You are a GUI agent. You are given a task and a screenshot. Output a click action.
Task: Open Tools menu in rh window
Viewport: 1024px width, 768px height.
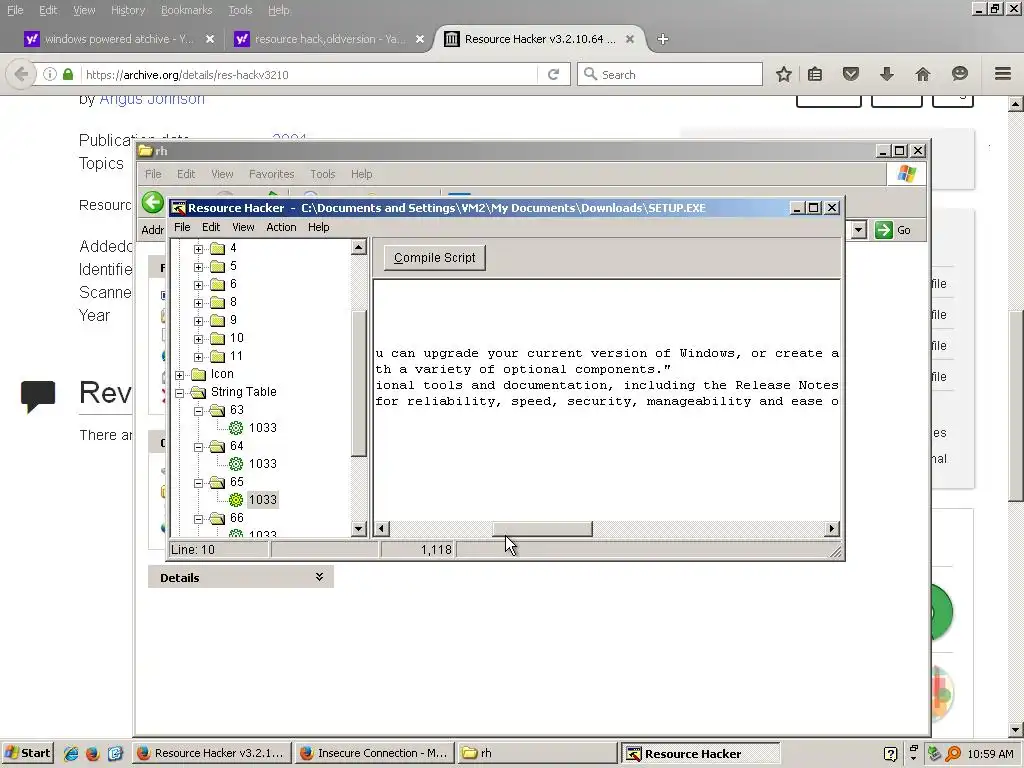[x=323, y=174]
